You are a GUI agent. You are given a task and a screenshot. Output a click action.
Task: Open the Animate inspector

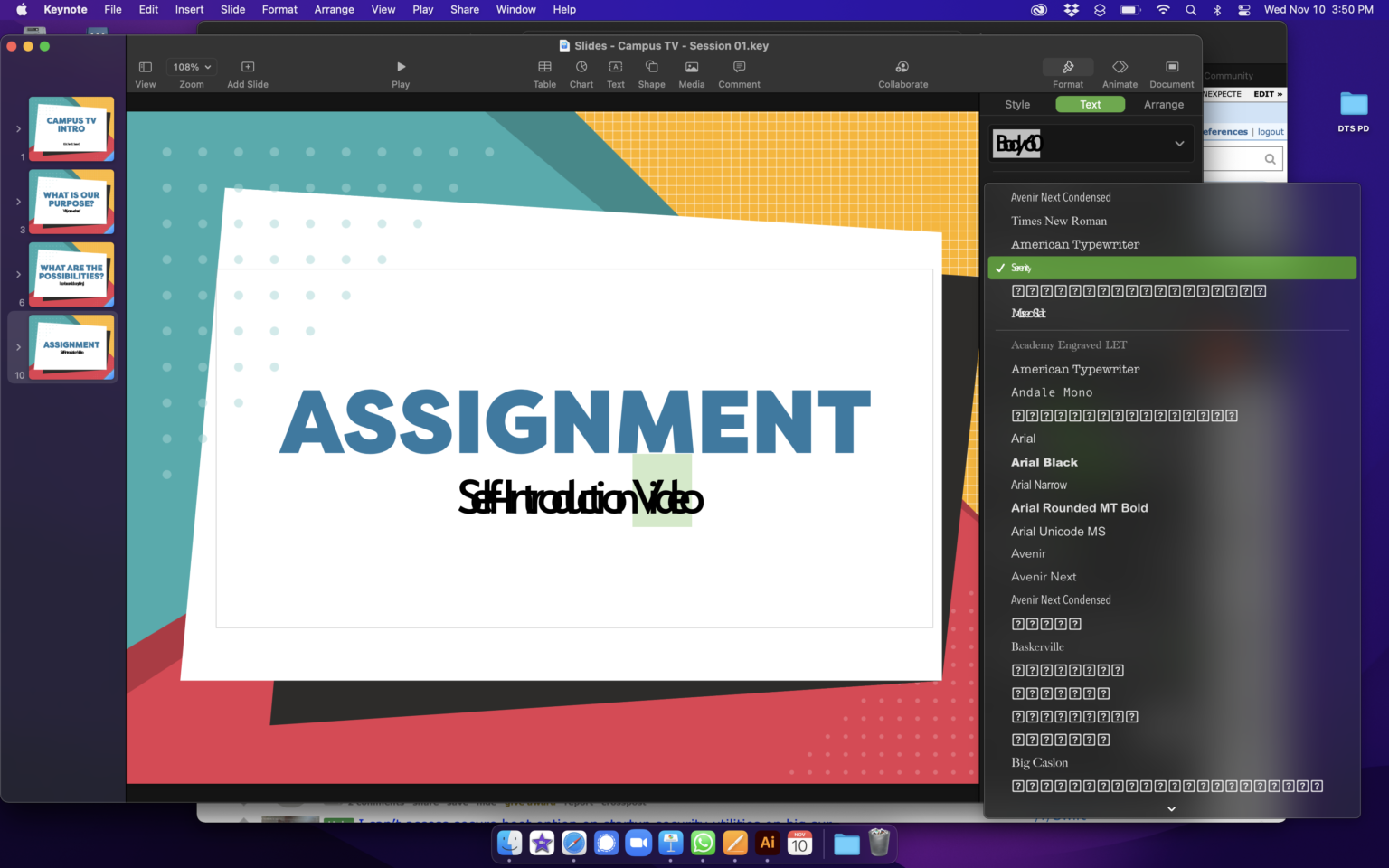[1120, 67]
